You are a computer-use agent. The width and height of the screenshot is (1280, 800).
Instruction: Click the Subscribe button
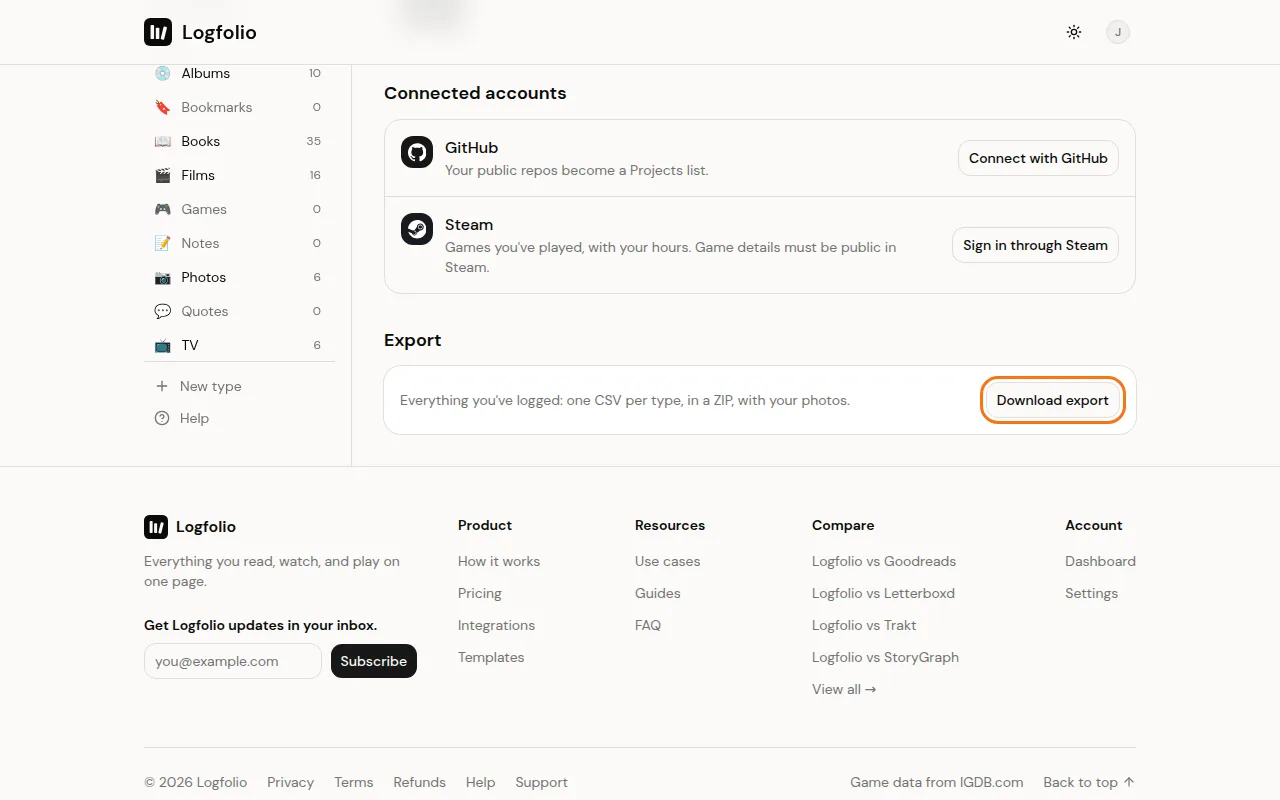(374, 661)
